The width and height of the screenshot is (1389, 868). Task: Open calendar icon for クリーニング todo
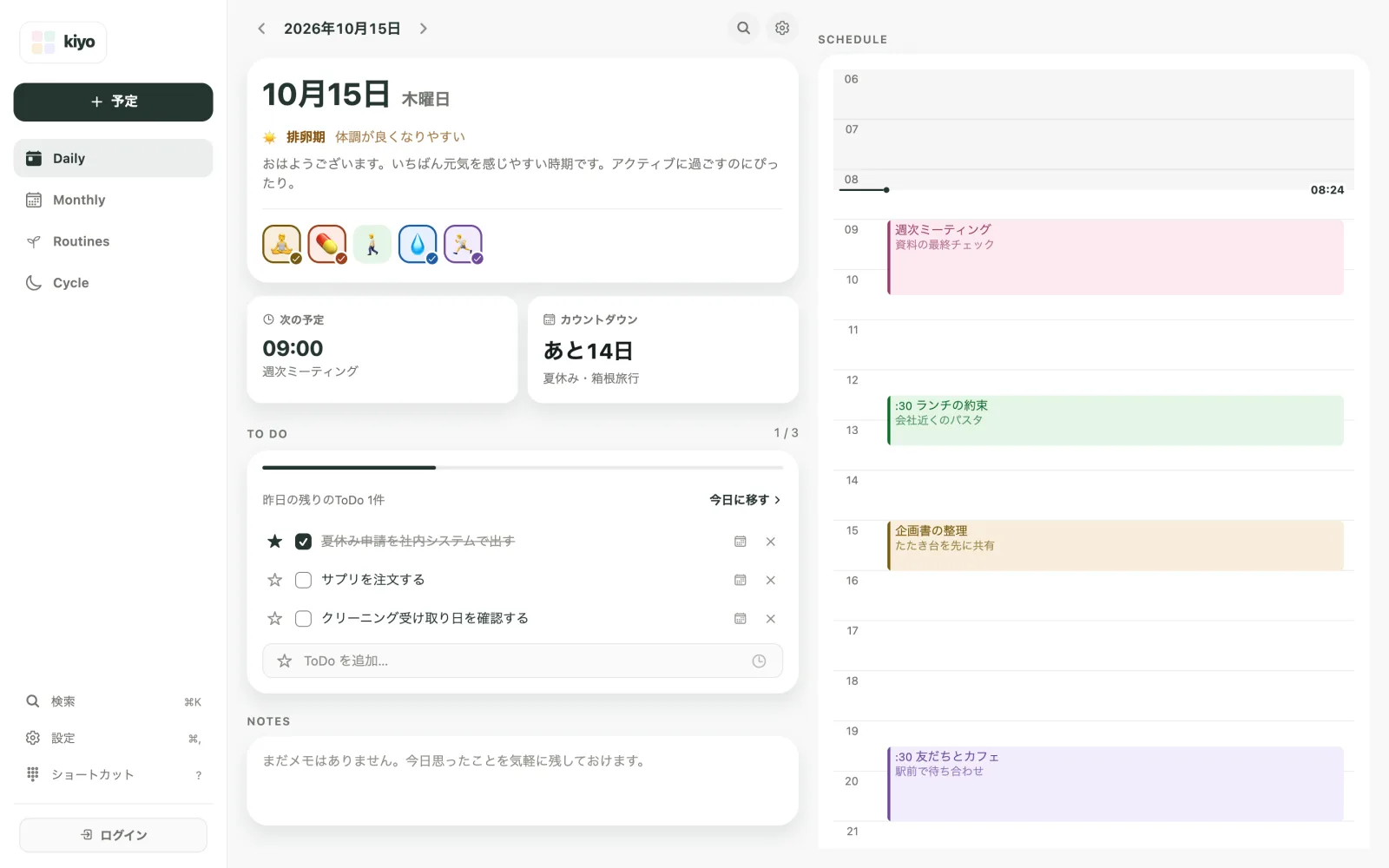pos(741,619)
